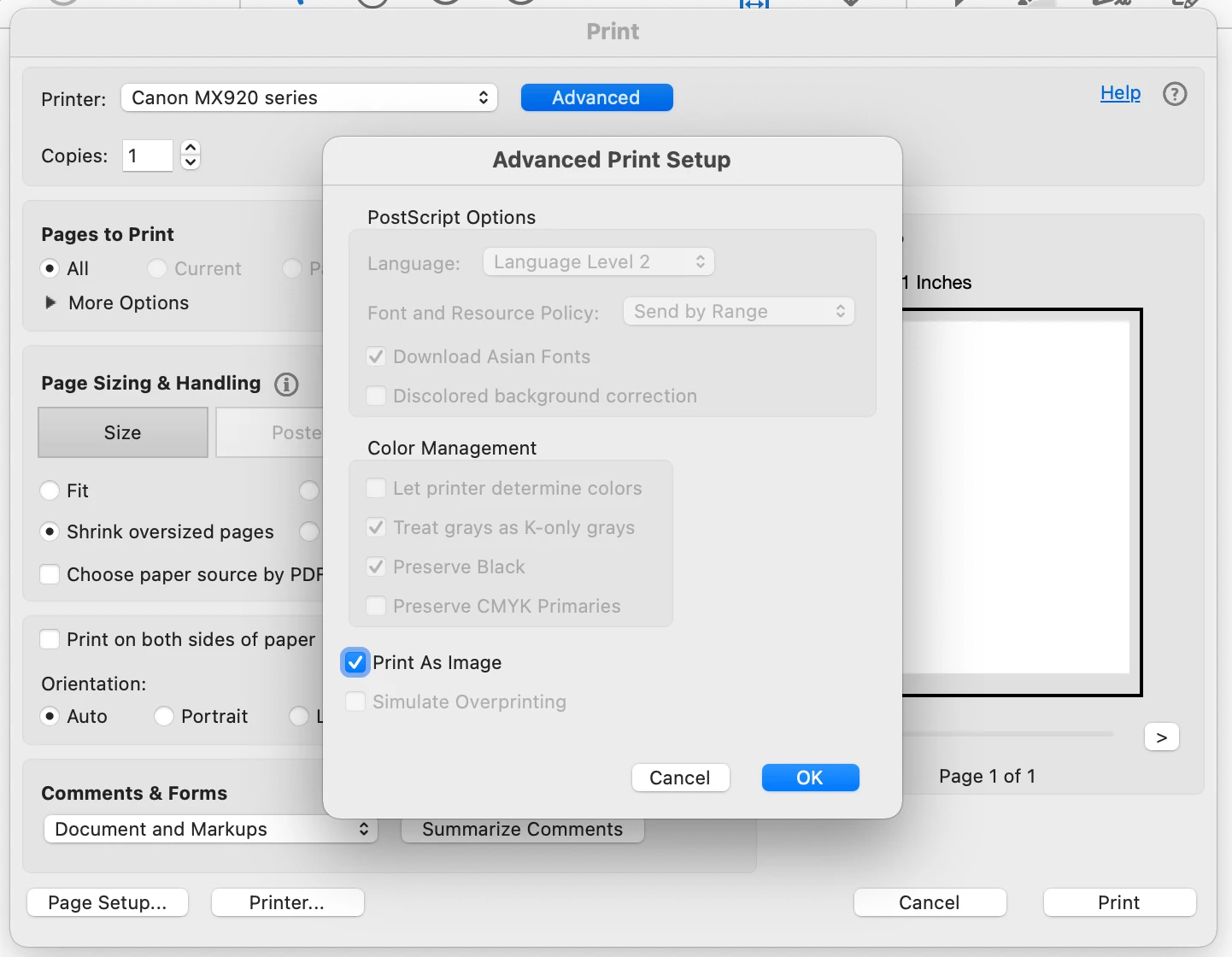This screenshot has height=957, width=1232.
Task: Click the print preview thumbnail
Action: pyautogui.click(x=1022, y=502)
